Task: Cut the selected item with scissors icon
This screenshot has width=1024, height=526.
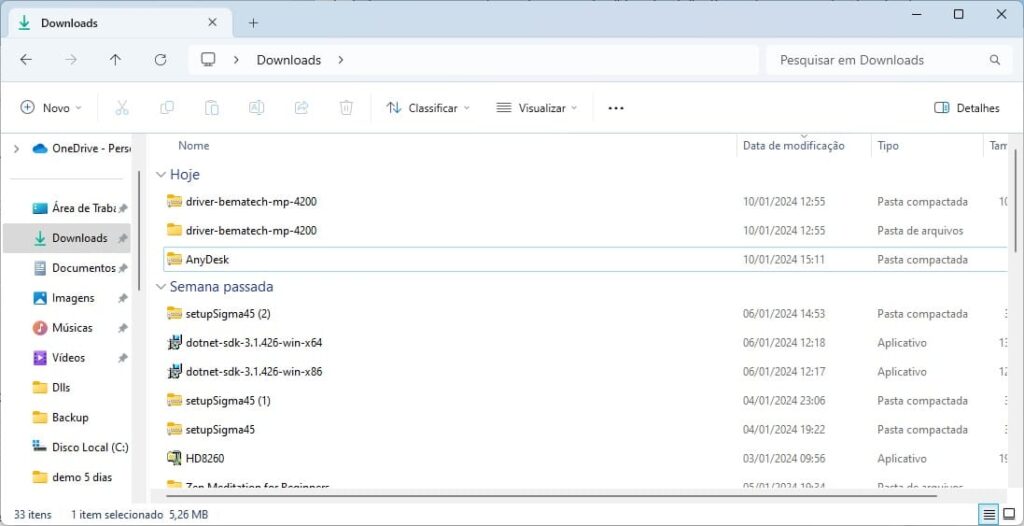Action: click(x=122, y=108)
